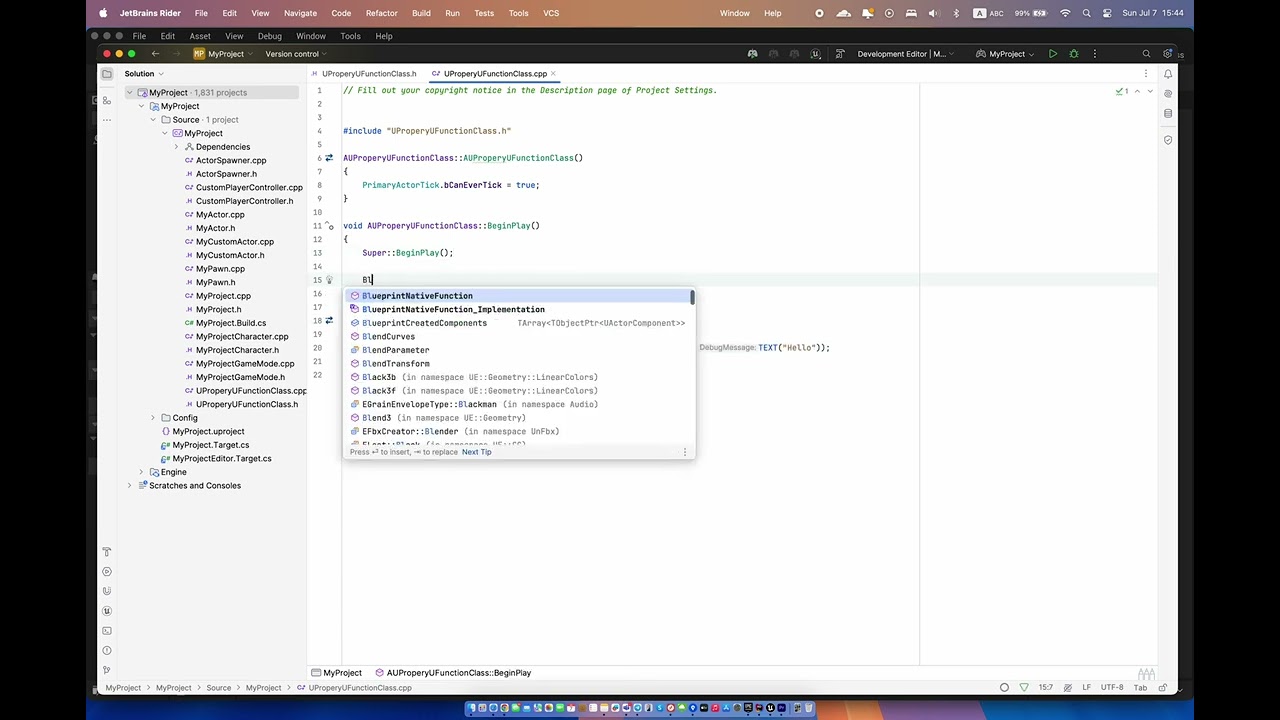Screen dimensions: 1280x720
Task: Click LF line separator in status bar
Action: pos(1087,688)
